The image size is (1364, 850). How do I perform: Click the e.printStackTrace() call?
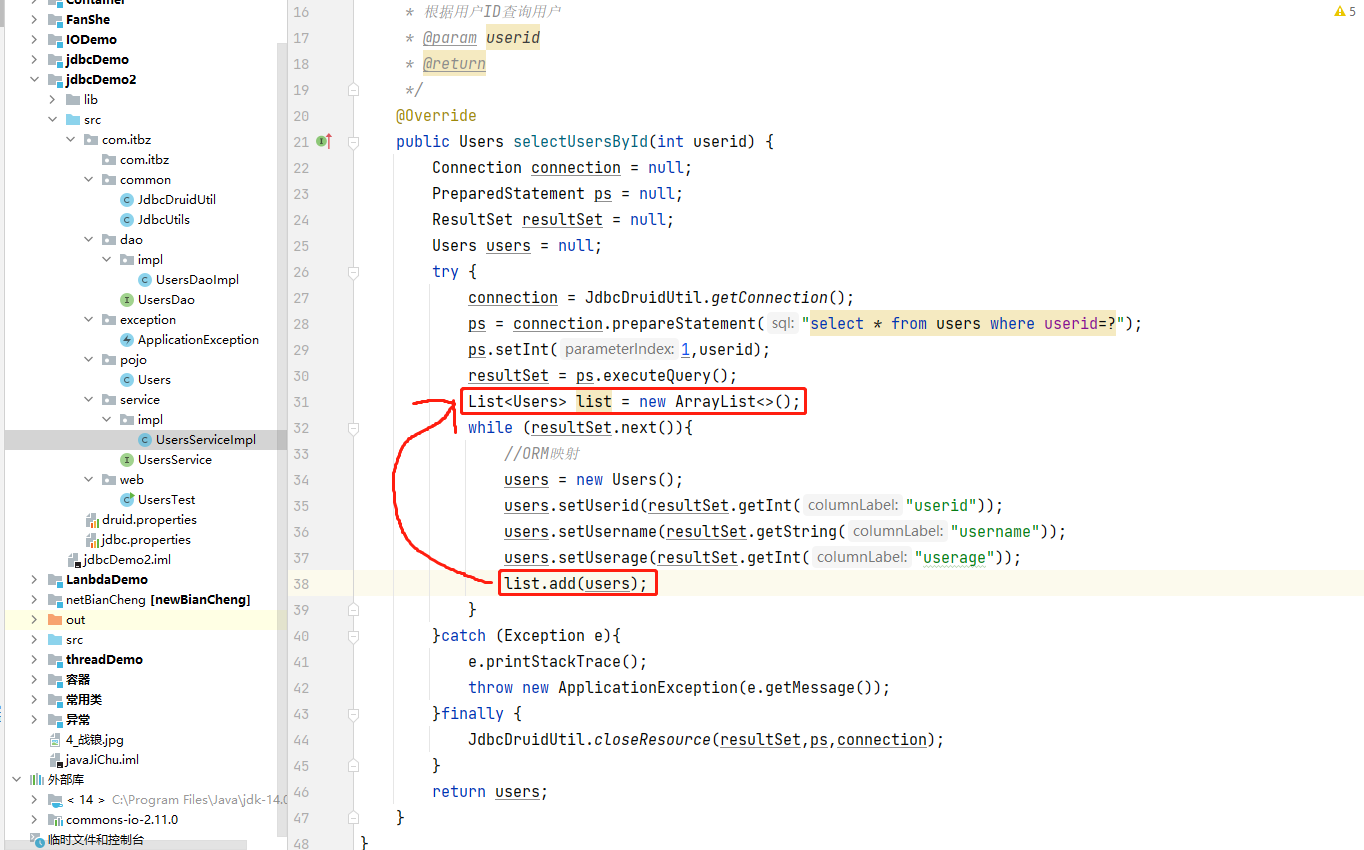pos(557,662)
